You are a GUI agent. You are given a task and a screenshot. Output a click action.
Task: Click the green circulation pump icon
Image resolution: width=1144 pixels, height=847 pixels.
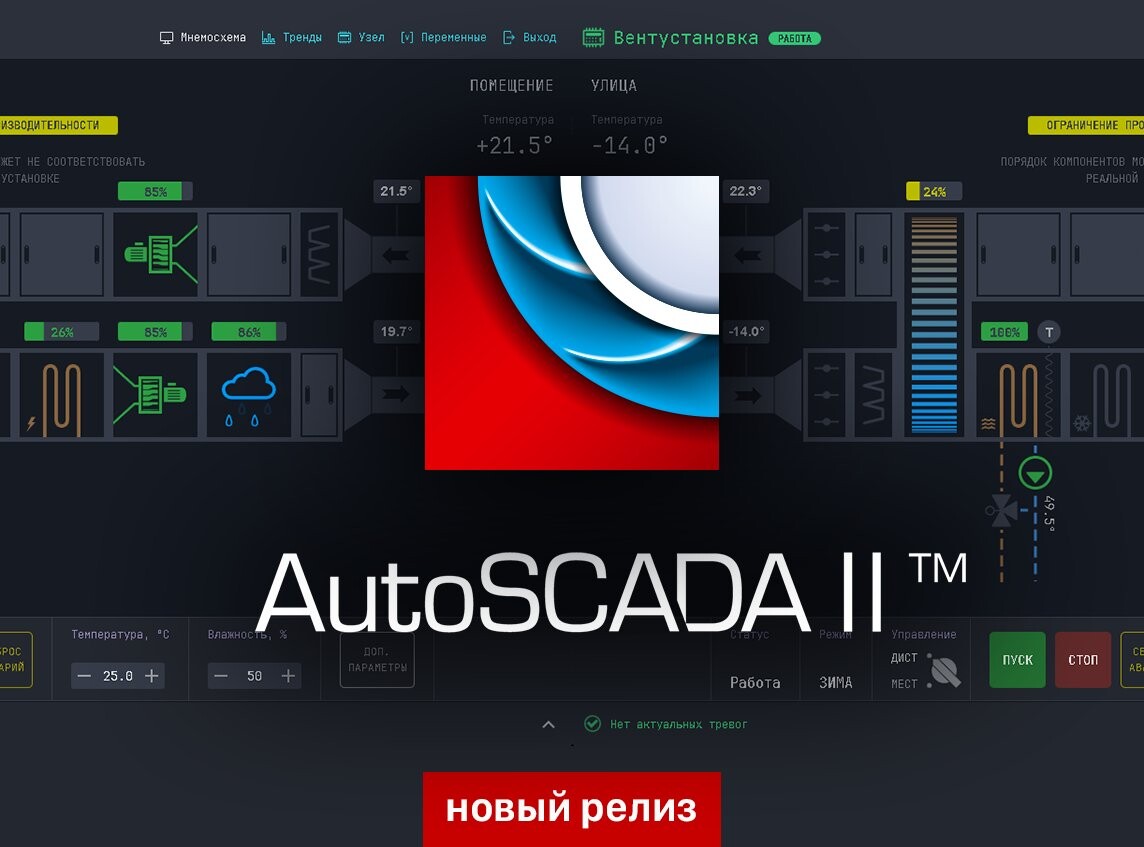(1035, 472)
